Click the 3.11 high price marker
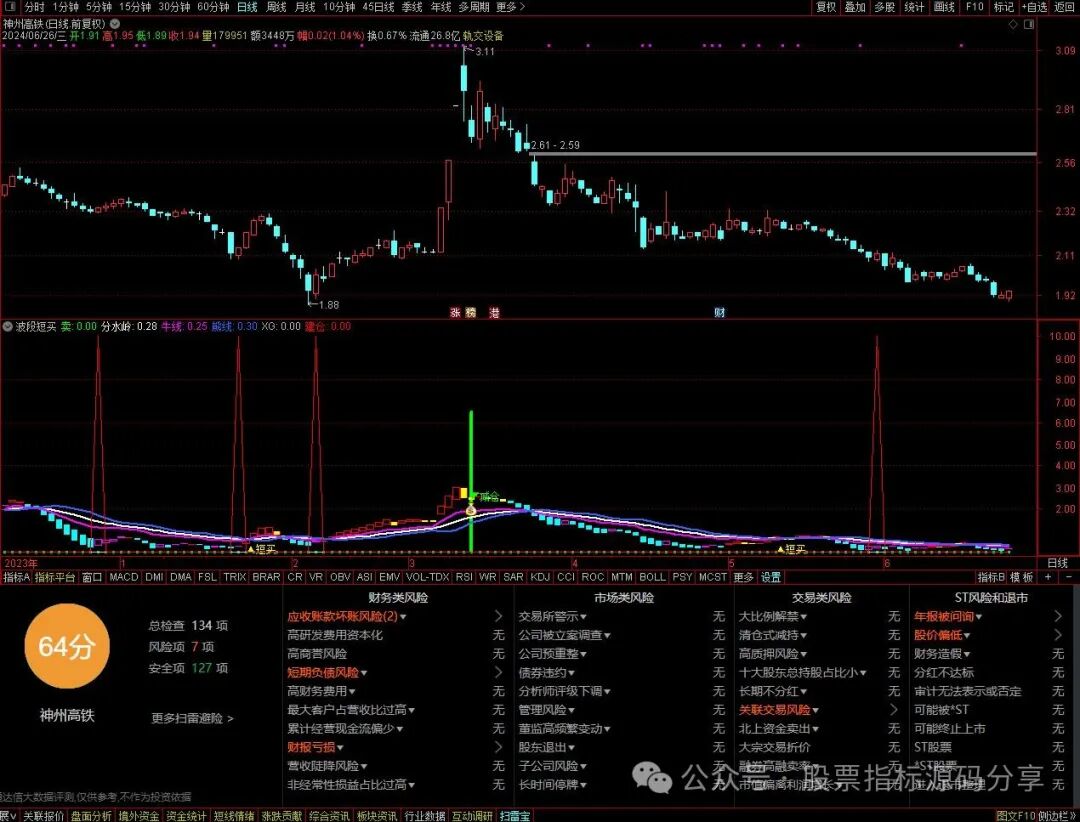Viewport: 1080px width, 822px height. click(x=484, y=52)
